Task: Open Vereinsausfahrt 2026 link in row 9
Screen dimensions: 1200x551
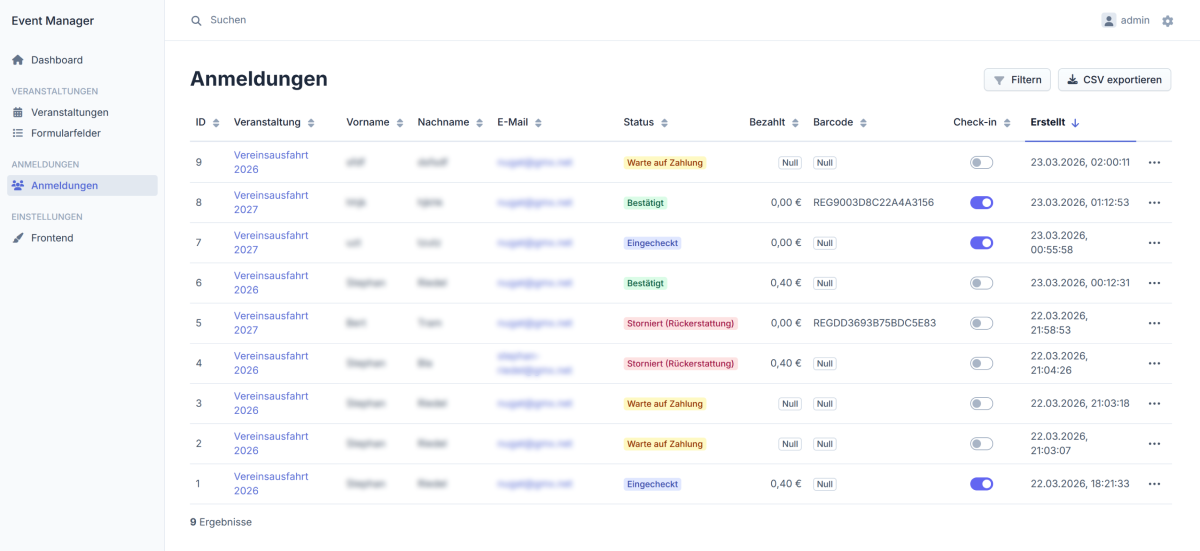Action: [x=271, y=162]
